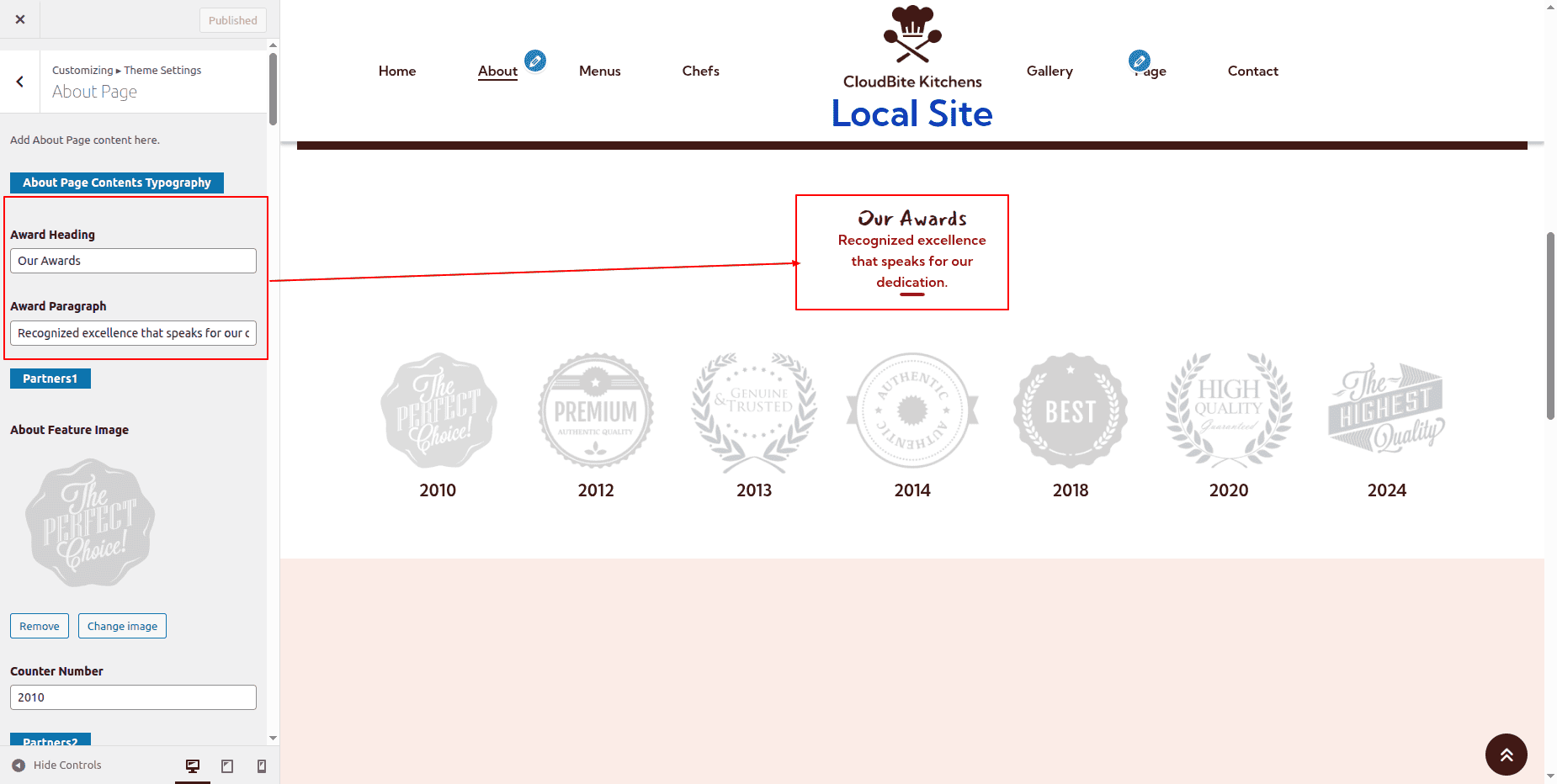Switch to desktop preview mode

click(x=193, y=765)
